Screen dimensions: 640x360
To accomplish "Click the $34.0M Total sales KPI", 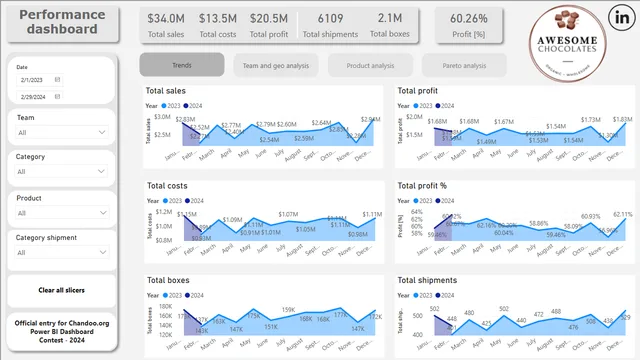I will (x=166, y=25).
